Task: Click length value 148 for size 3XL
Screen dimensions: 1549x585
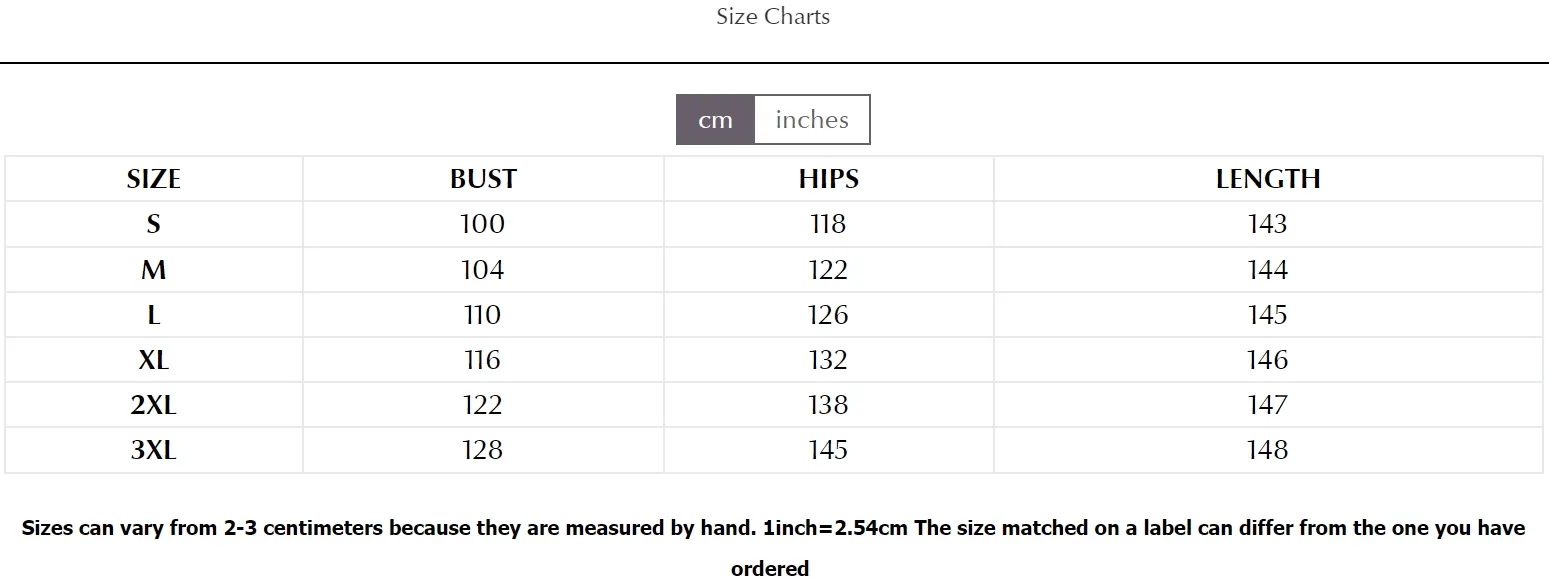Action: [x=1268, y=450]
